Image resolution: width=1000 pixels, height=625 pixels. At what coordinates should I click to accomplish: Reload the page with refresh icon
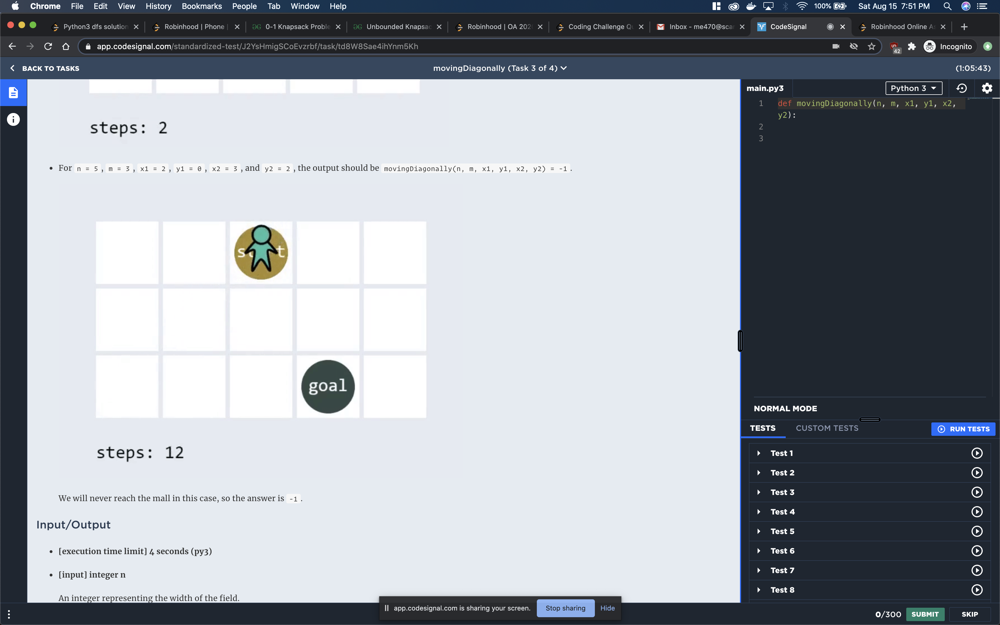pyautogui.click(x=48, y=46)
